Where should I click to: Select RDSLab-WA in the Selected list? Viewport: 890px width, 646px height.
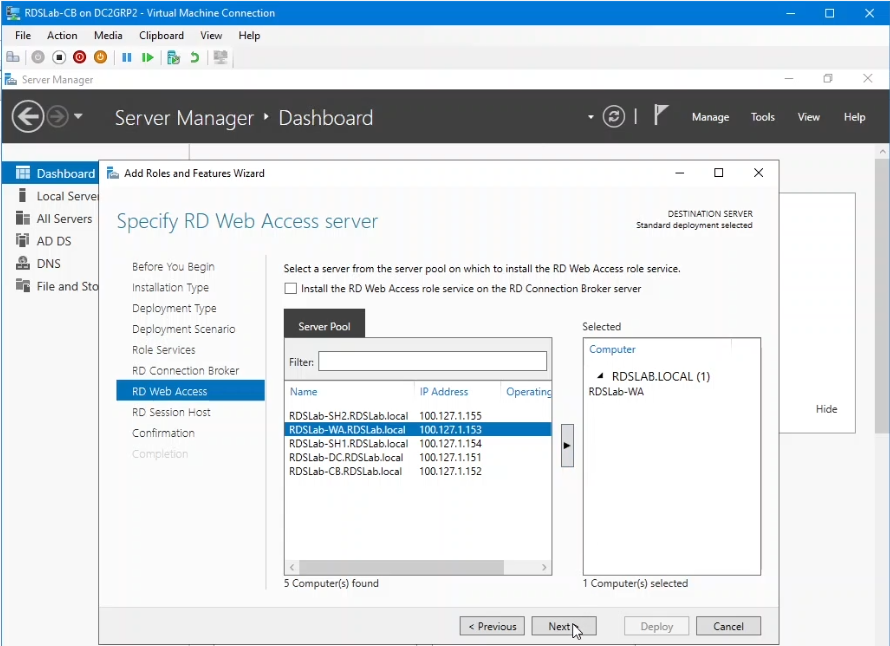(x=616, y=392)
